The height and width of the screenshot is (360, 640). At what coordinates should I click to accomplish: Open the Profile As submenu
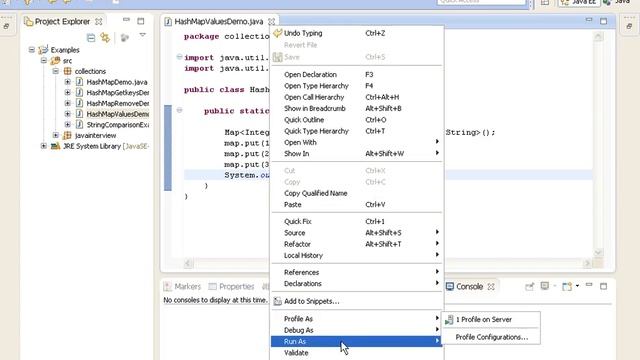click(357, 318)
